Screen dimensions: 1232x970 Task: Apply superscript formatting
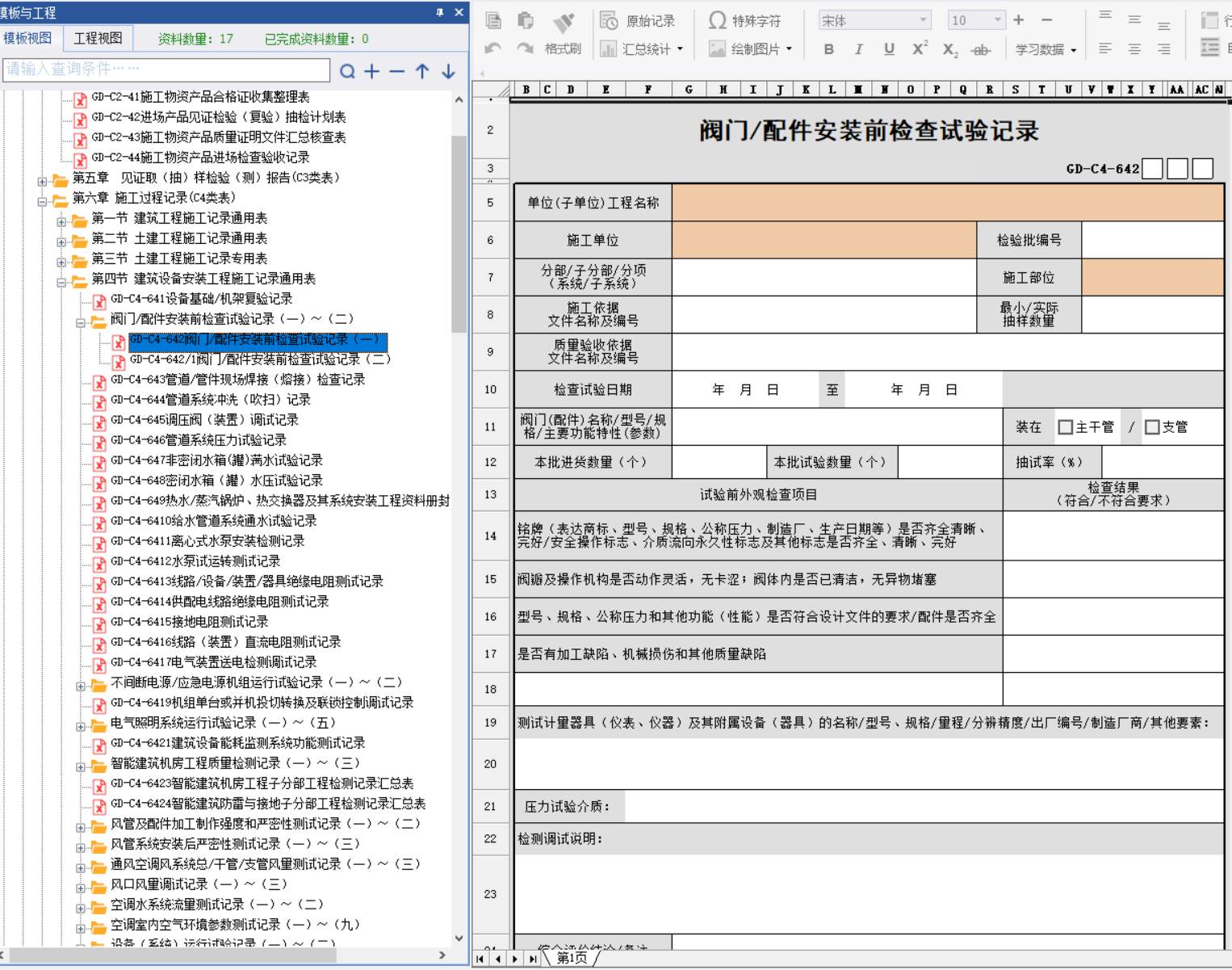(920, 48)
